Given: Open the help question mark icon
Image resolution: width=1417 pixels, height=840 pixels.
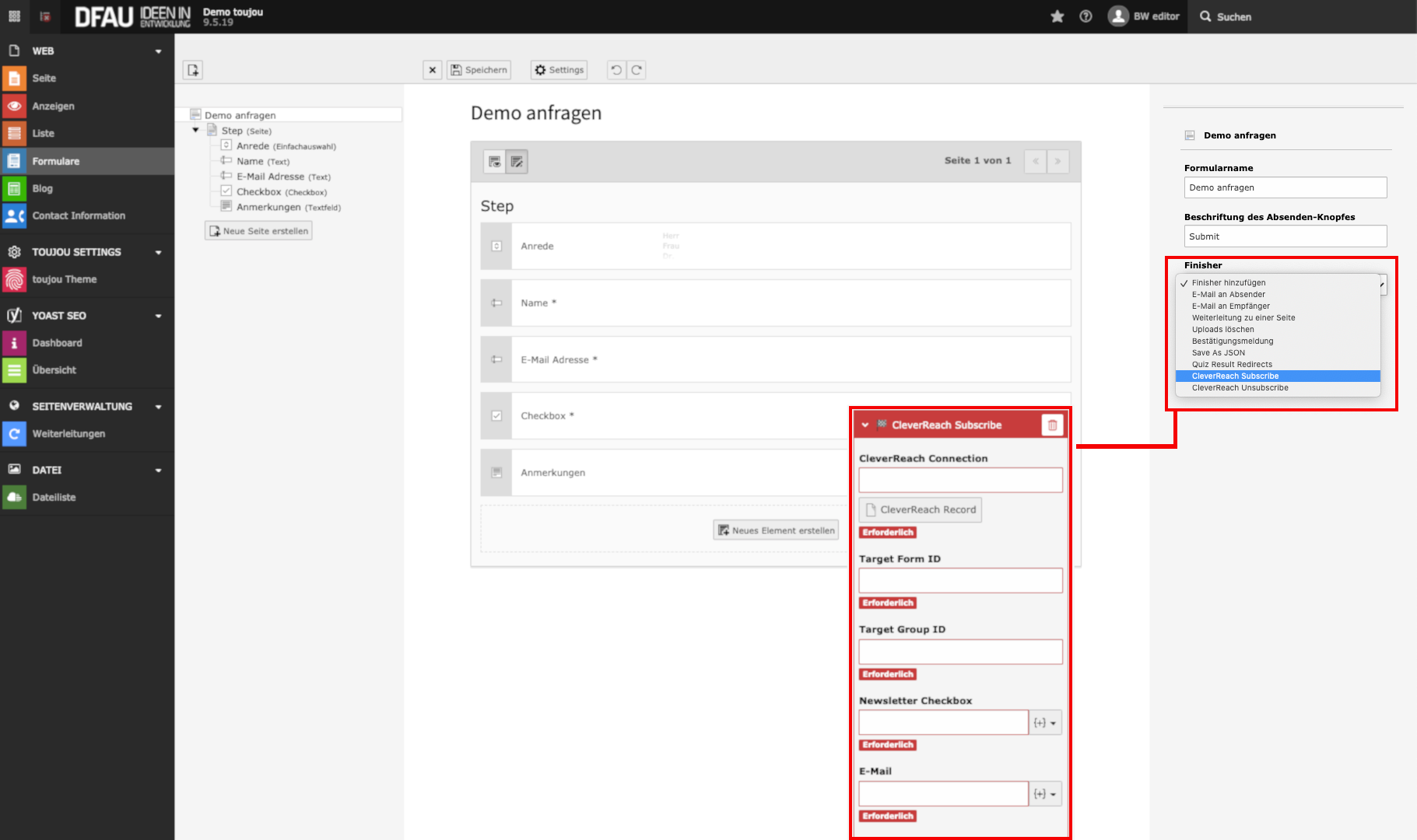Looking at the screenshot, I should pyautogui.click(x=1086, y=16).
